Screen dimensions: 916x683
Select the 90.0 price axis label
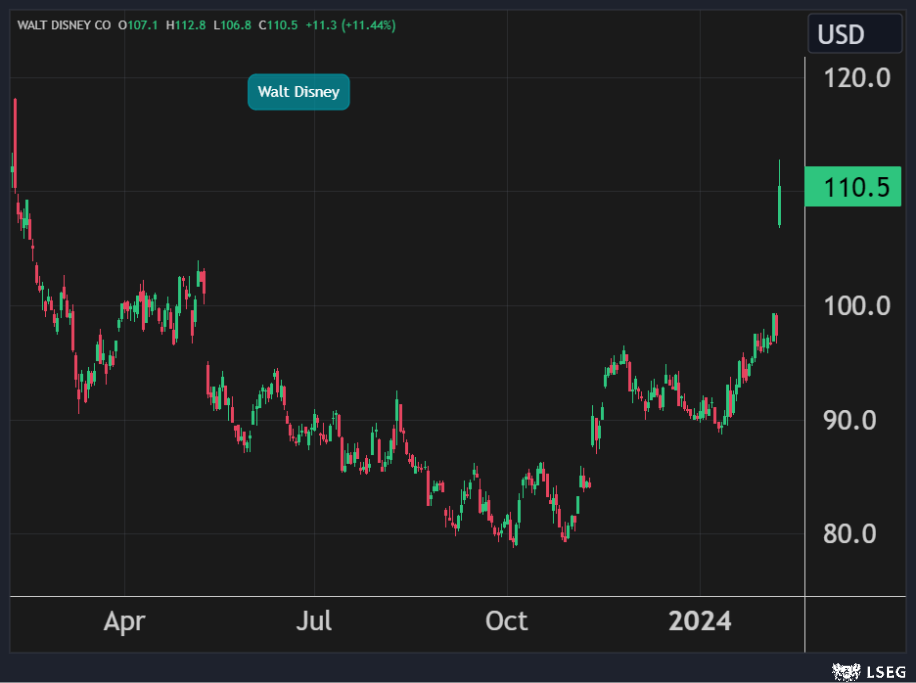858,420
